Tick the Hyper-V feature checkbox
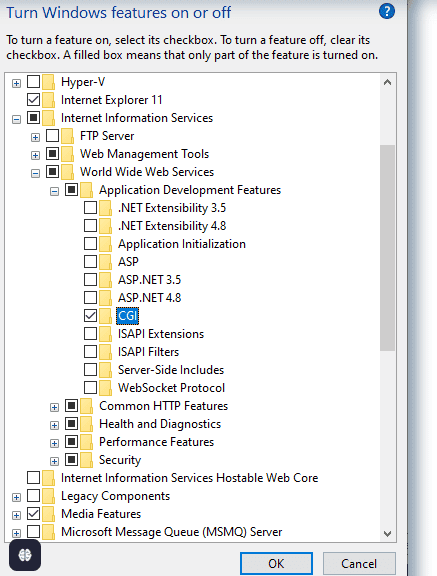Viewport: 437px width, 576px height. (33, 82)
